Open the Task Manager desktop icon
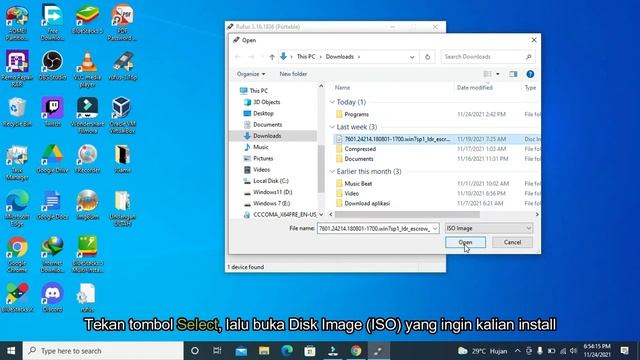The image size is (640, 360). [x=17, y=162]
